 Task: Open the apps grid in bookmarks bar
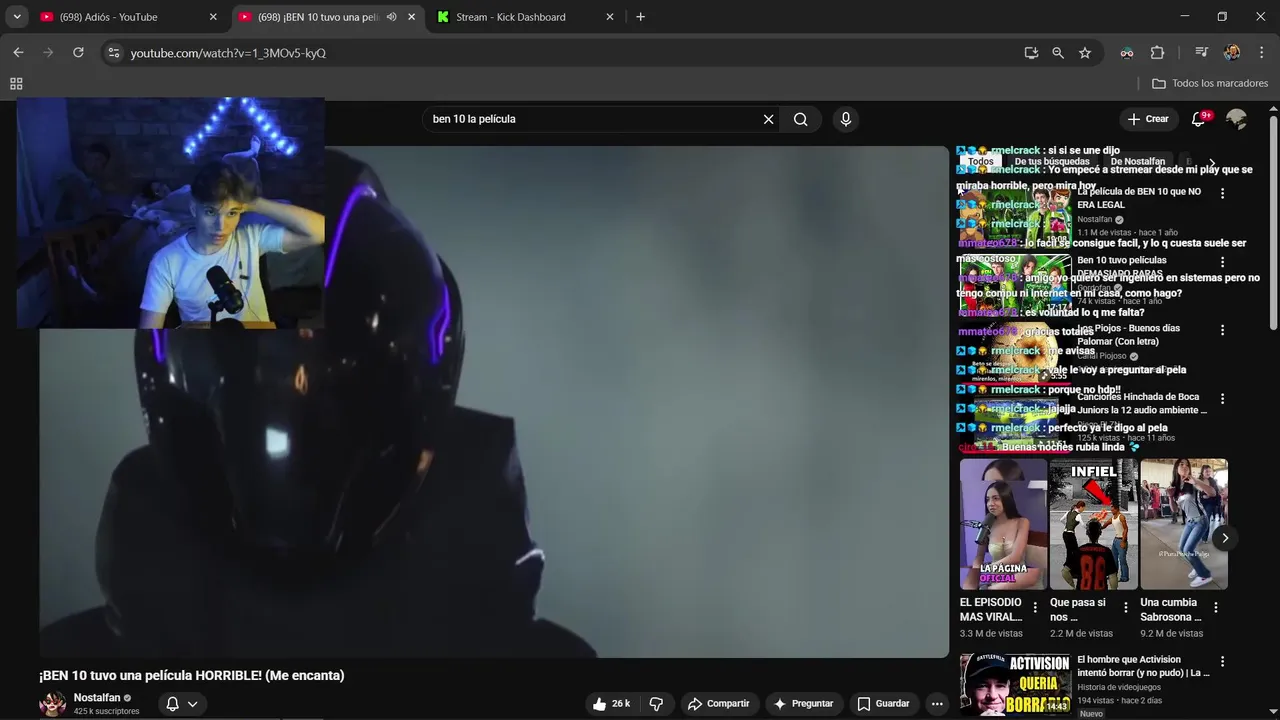(16, 84)
